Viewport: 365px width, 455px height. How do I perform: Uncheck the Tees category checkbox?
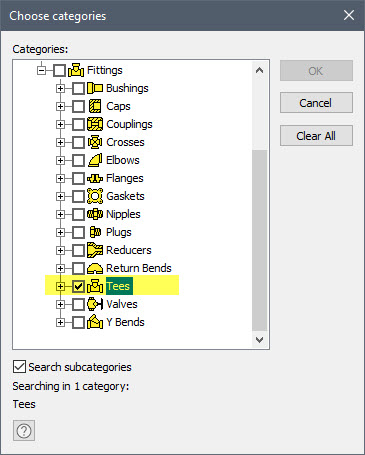[x=78, y=286]
